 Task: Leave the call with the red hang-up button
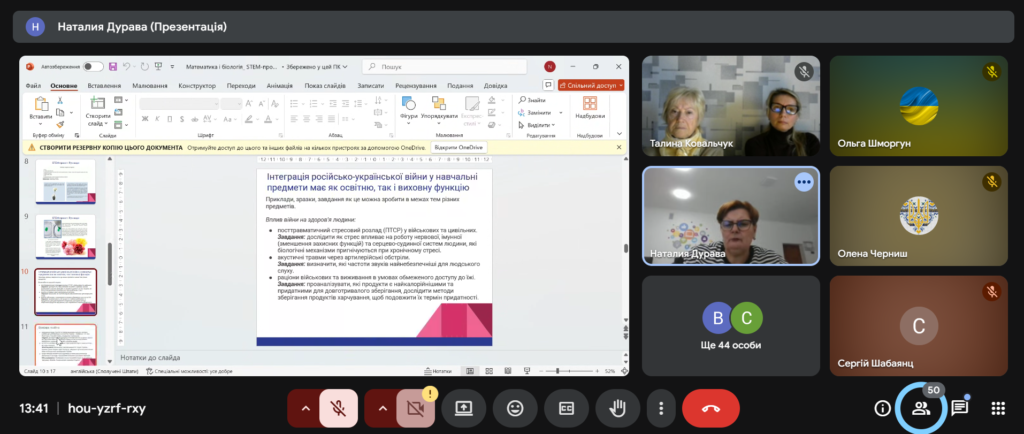point(710,408)
